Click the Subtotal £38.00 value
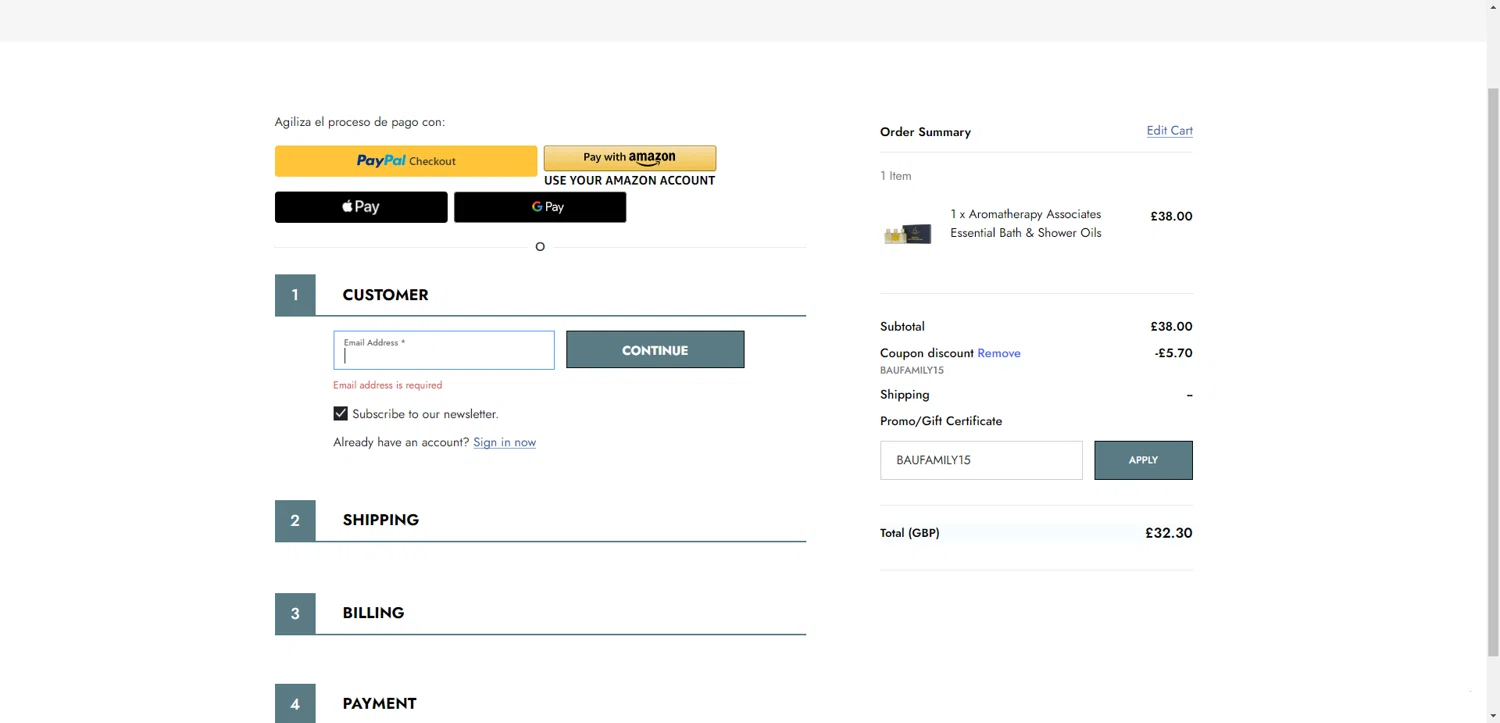The width and height of the screenshot is (1500, 723). tap(1171, 327)
